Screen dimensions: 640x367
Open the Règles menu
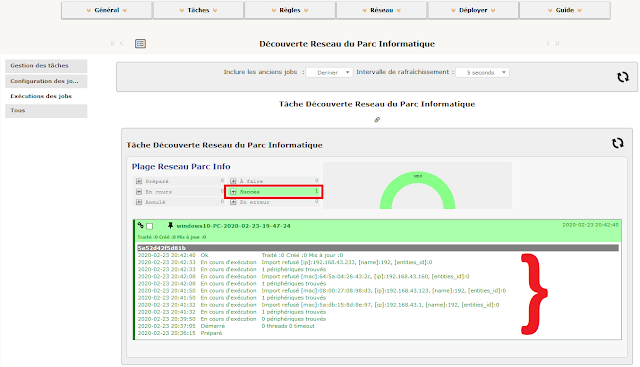coord(290,10)
